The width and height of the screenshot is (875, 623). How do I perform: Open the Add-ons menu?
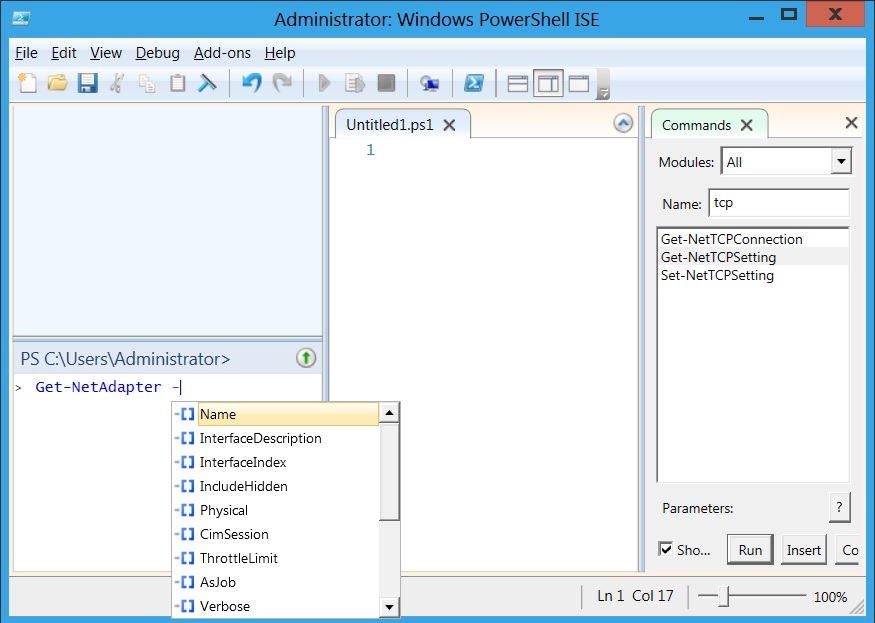click(223, 53)
